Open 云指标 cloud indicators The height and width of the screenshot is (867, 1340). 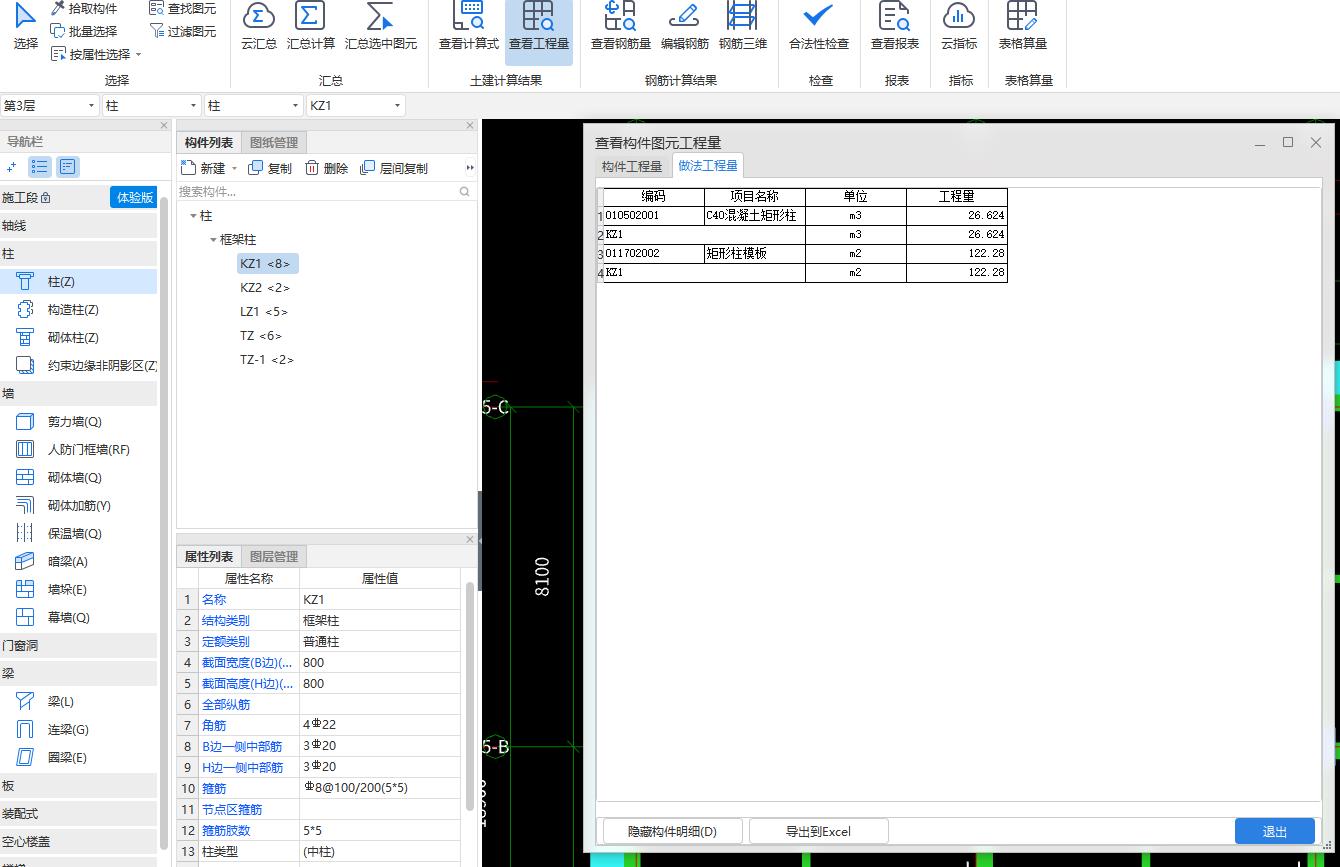click(959, 27)
